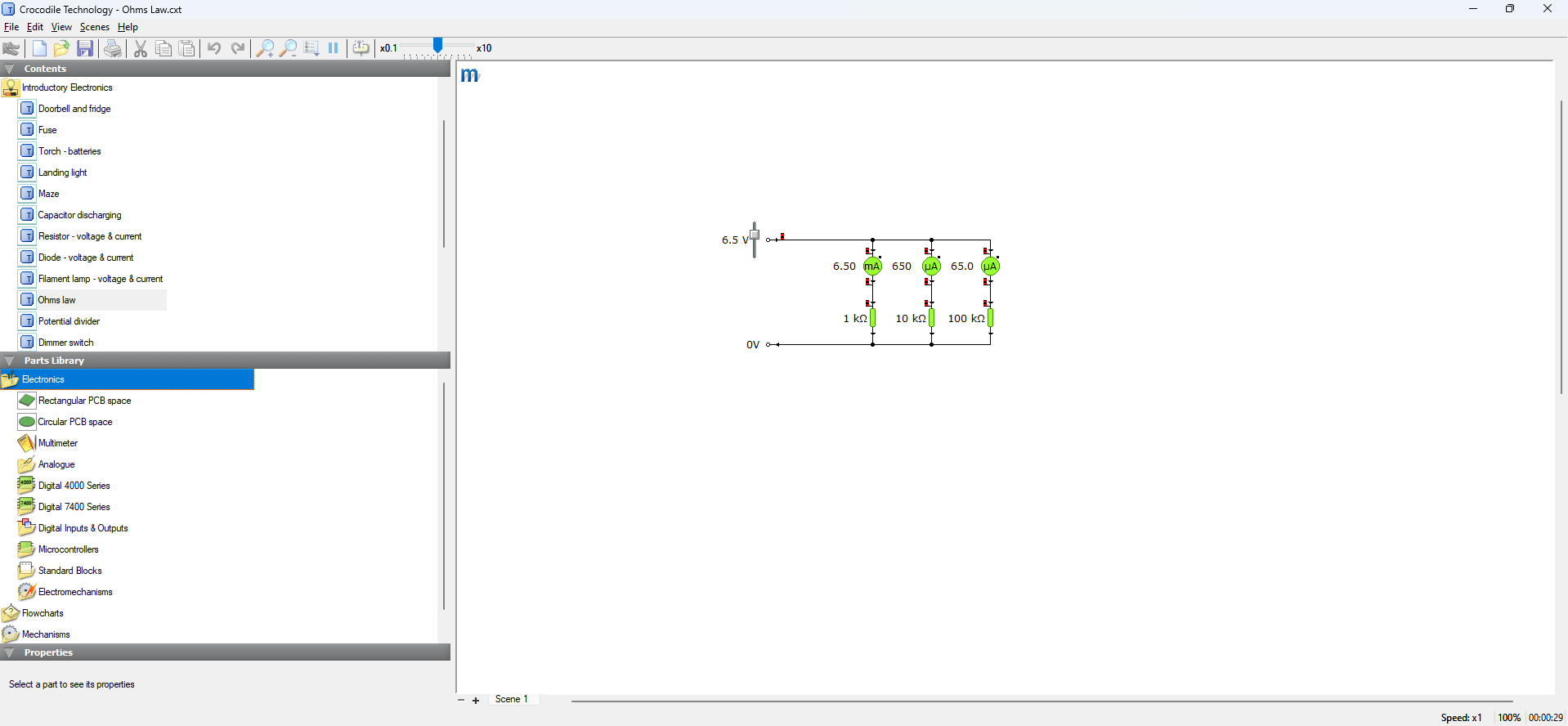
Task: Open the Mechanisms parts folder
Action: coord(36,634)
